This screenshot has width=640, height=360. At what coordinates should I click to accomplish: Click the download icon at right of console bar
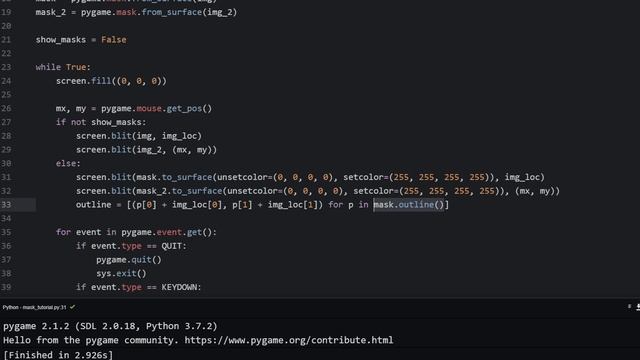coord(638,307)
